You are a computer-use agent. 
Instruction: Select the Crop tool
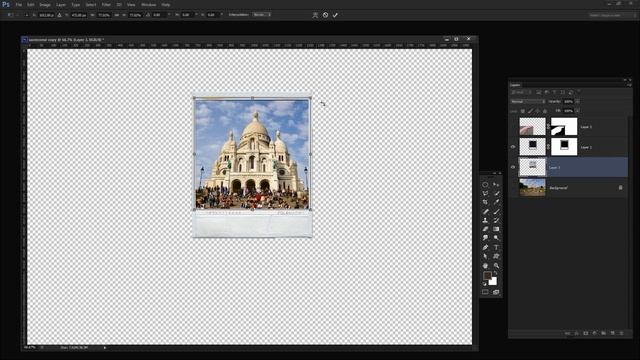(x=485, y=202)
